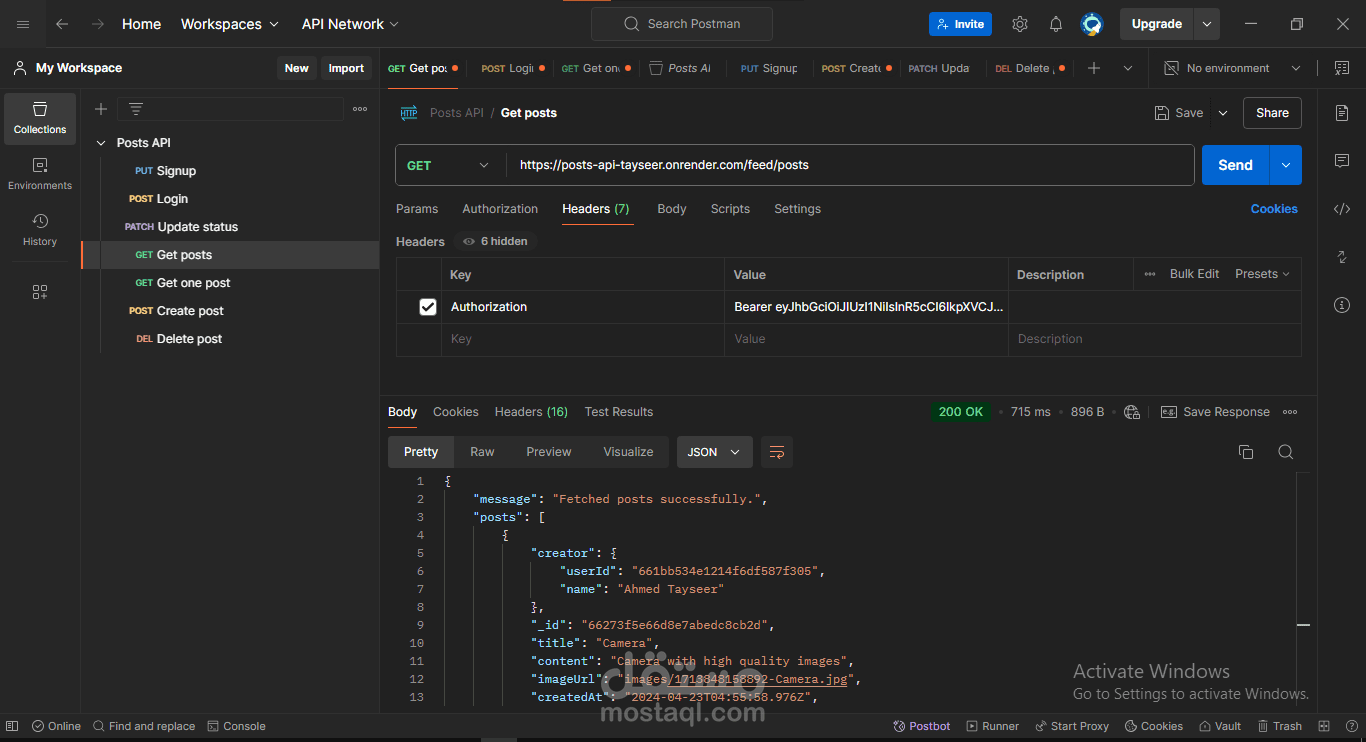Screen dimensions: 1366x742
Task: Show the 6 hidden headers
Action: pyautogui.click(x=496, y=241)
